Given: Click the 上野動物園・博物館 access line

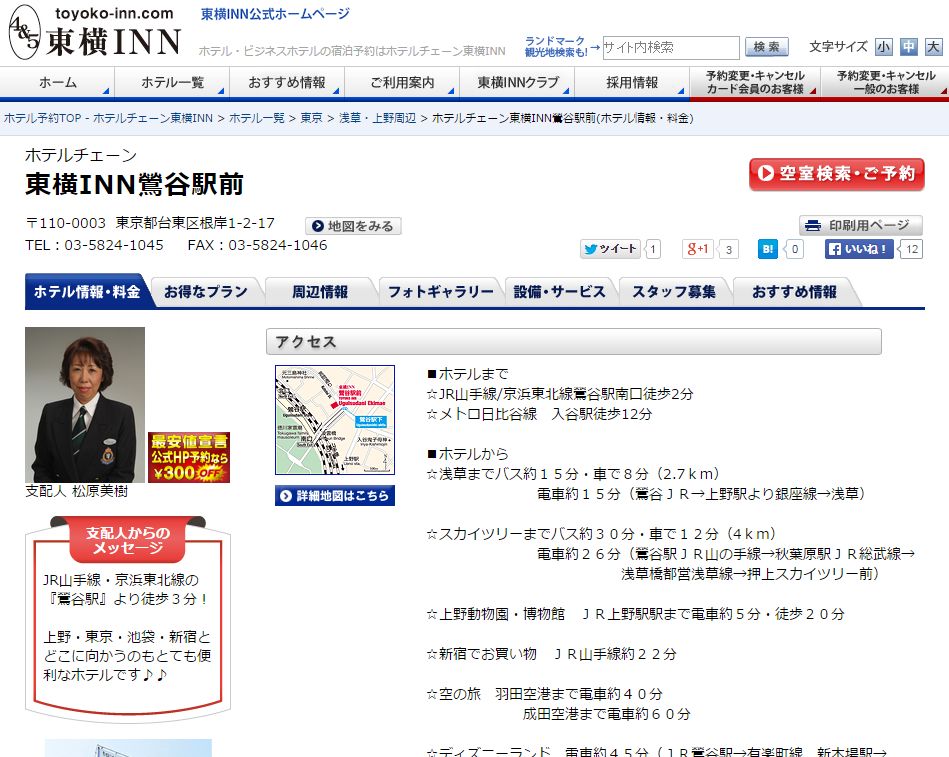Looking at the screenshot, I should click(x=635, y=614).
